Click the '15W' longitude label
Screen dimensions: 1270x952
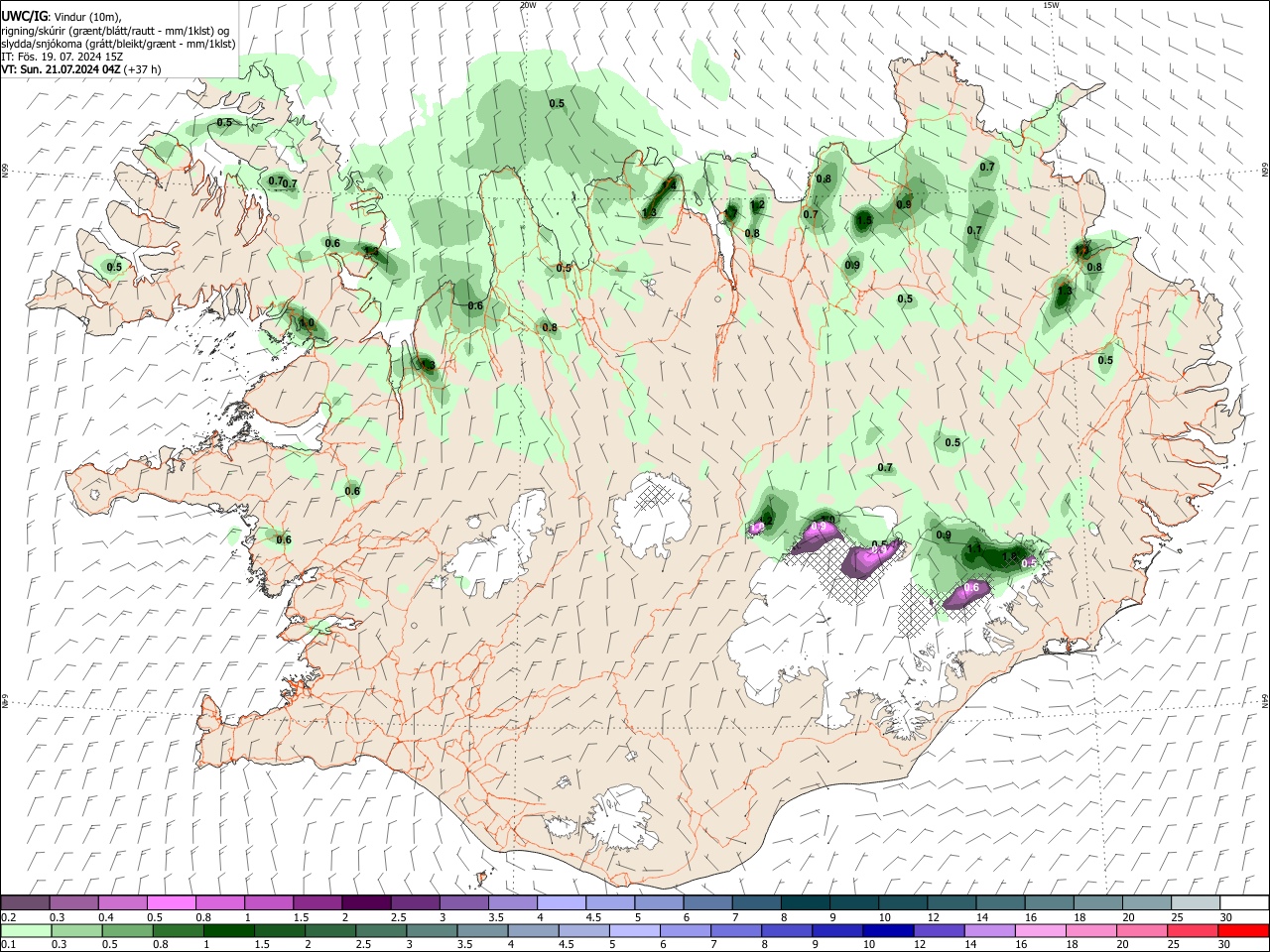(1051, 5)
